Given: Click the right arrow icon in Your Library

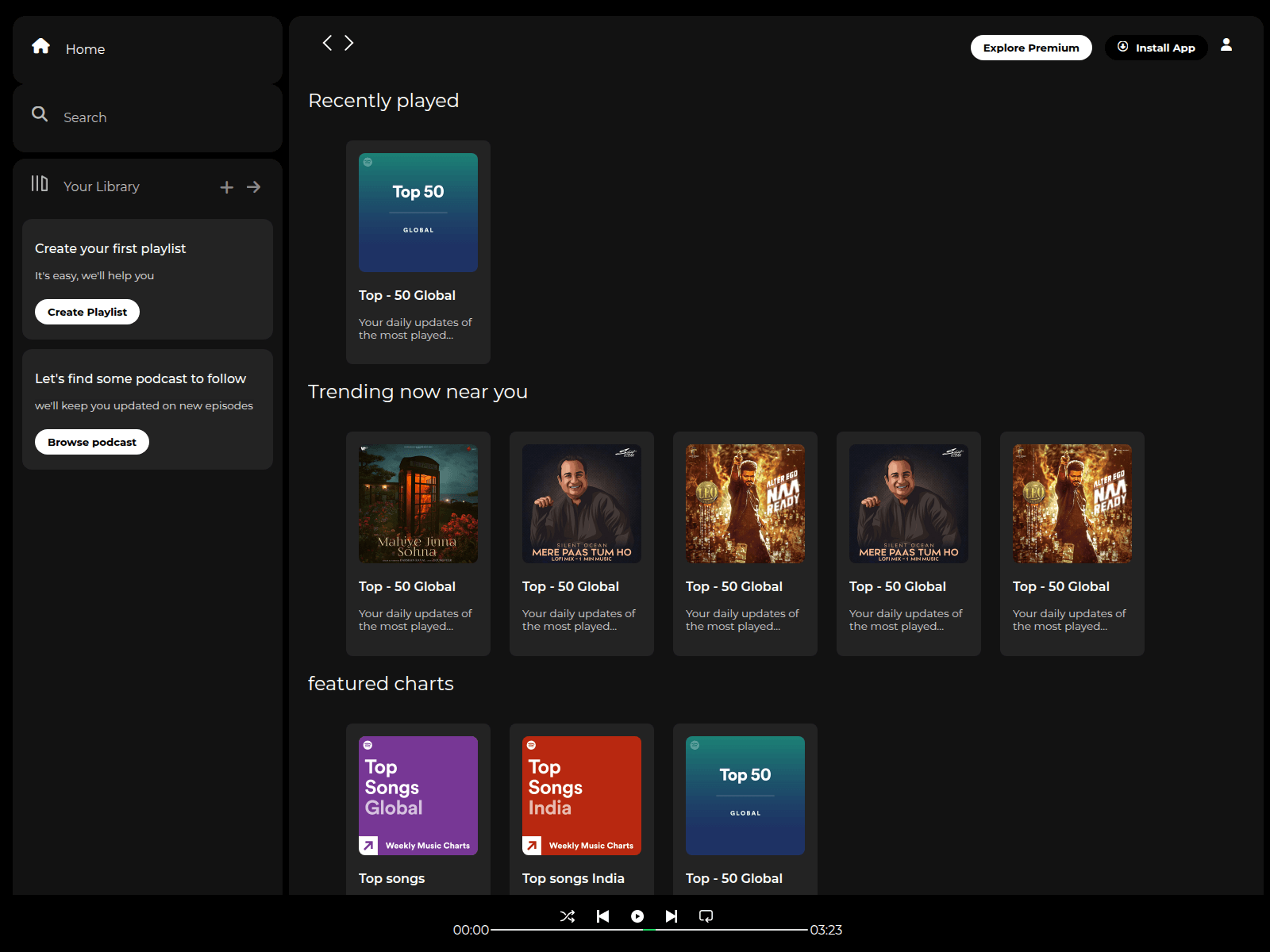Looking at the screenshot, I should [x=254, y=187].
